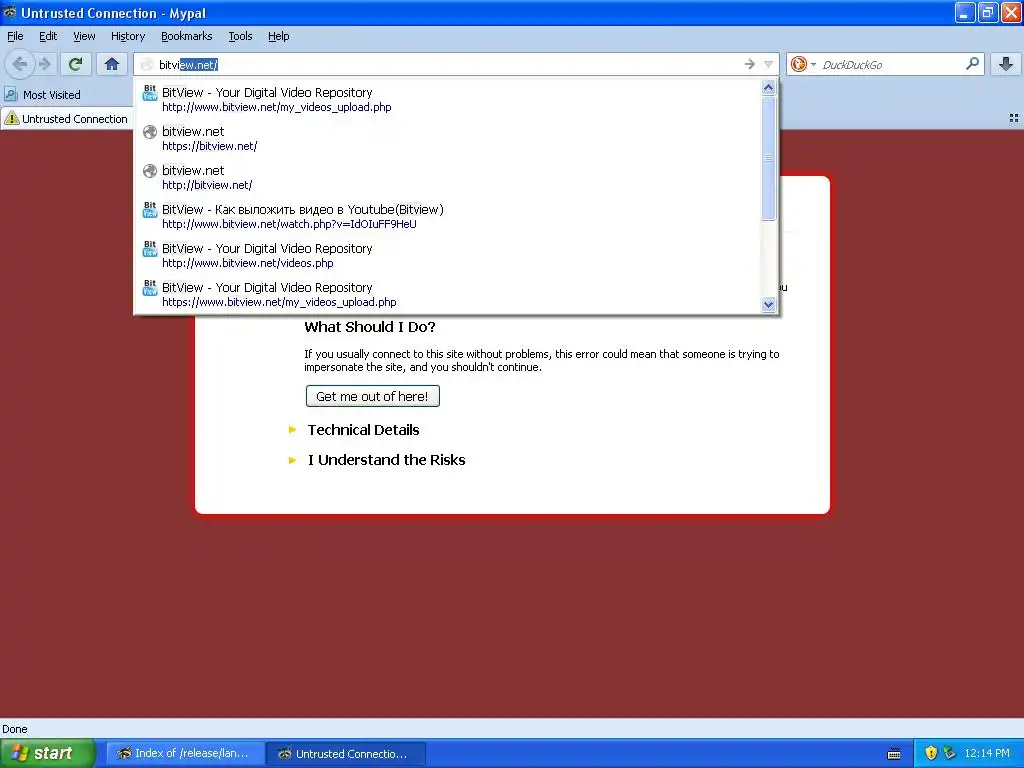Click the tab groups grid icon
Screen dimensions: 1024x768
[1014, 118]
